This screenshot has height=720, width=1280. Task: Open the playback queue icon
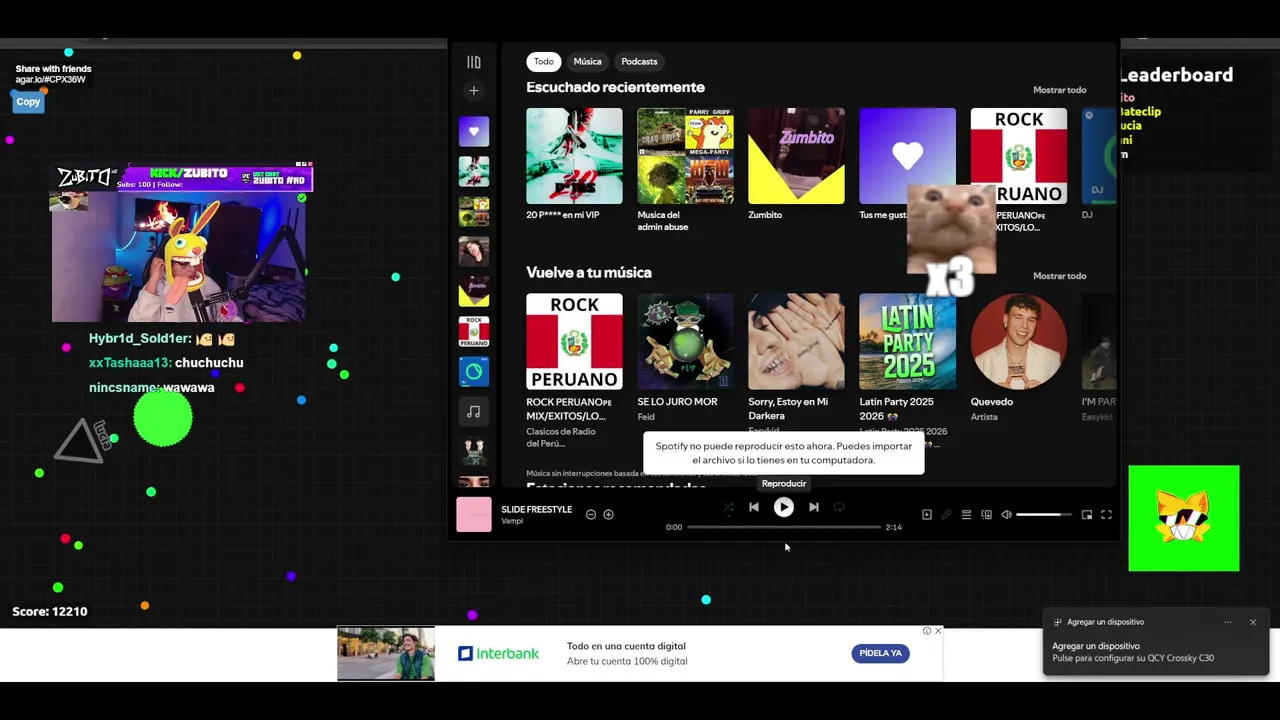pyautogui.click(x=966, y=515)
